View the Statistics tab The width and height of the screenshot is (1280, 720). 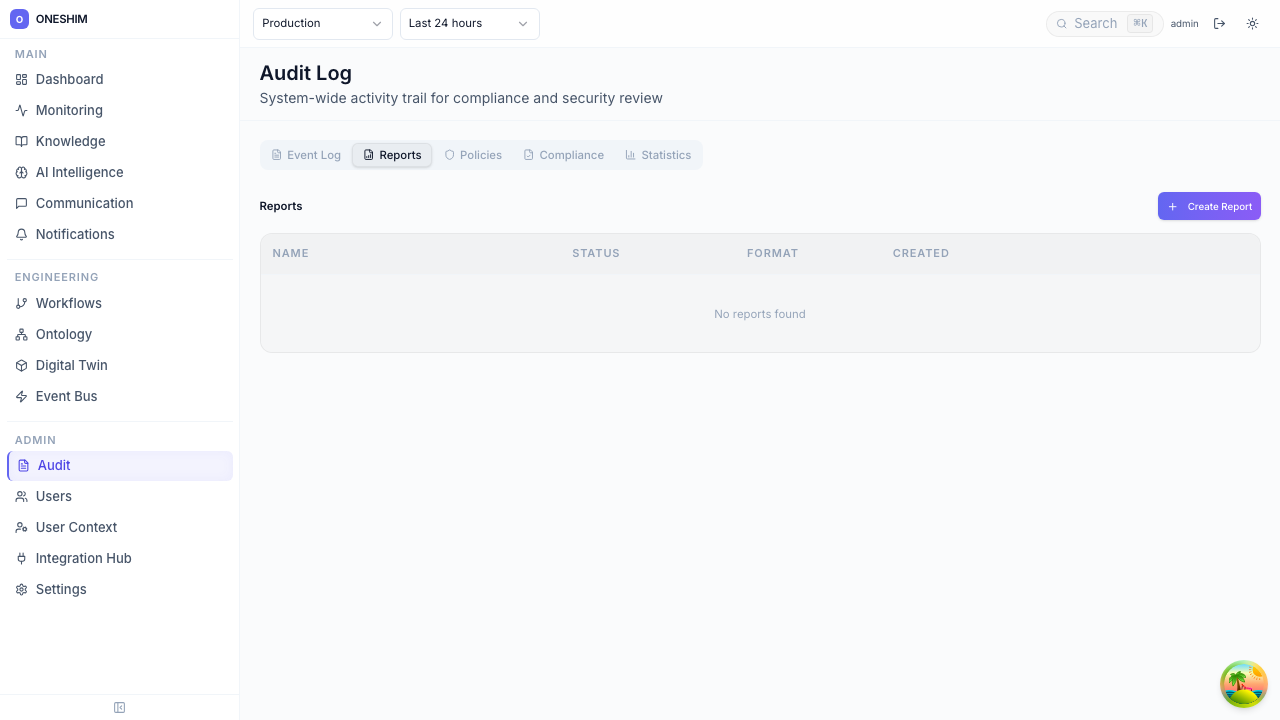click(658, 155)
